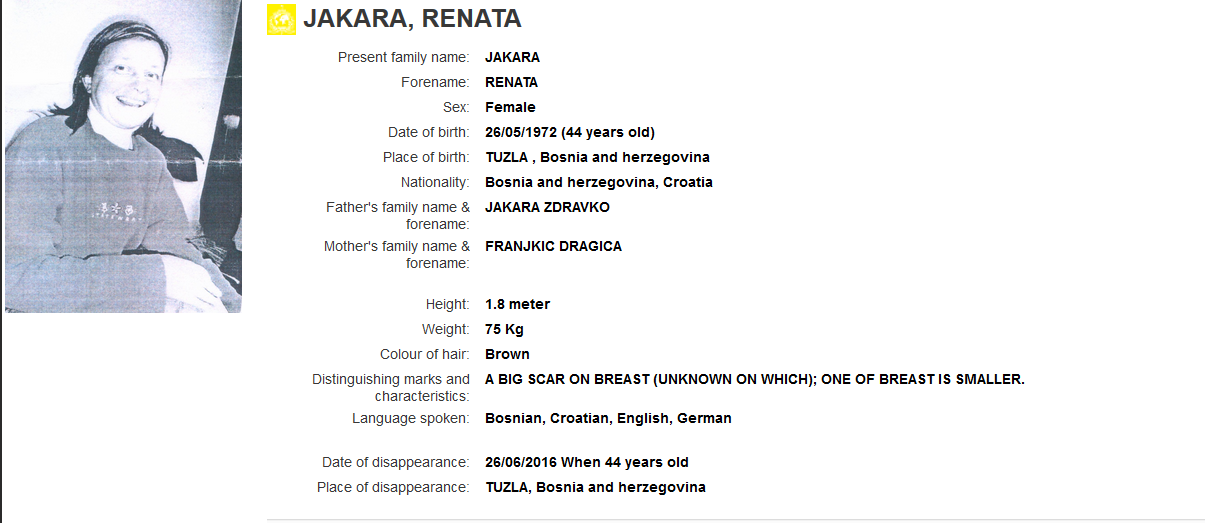Click the height value "1.8 meter"

pyautogui.click(x=517, y=304)
